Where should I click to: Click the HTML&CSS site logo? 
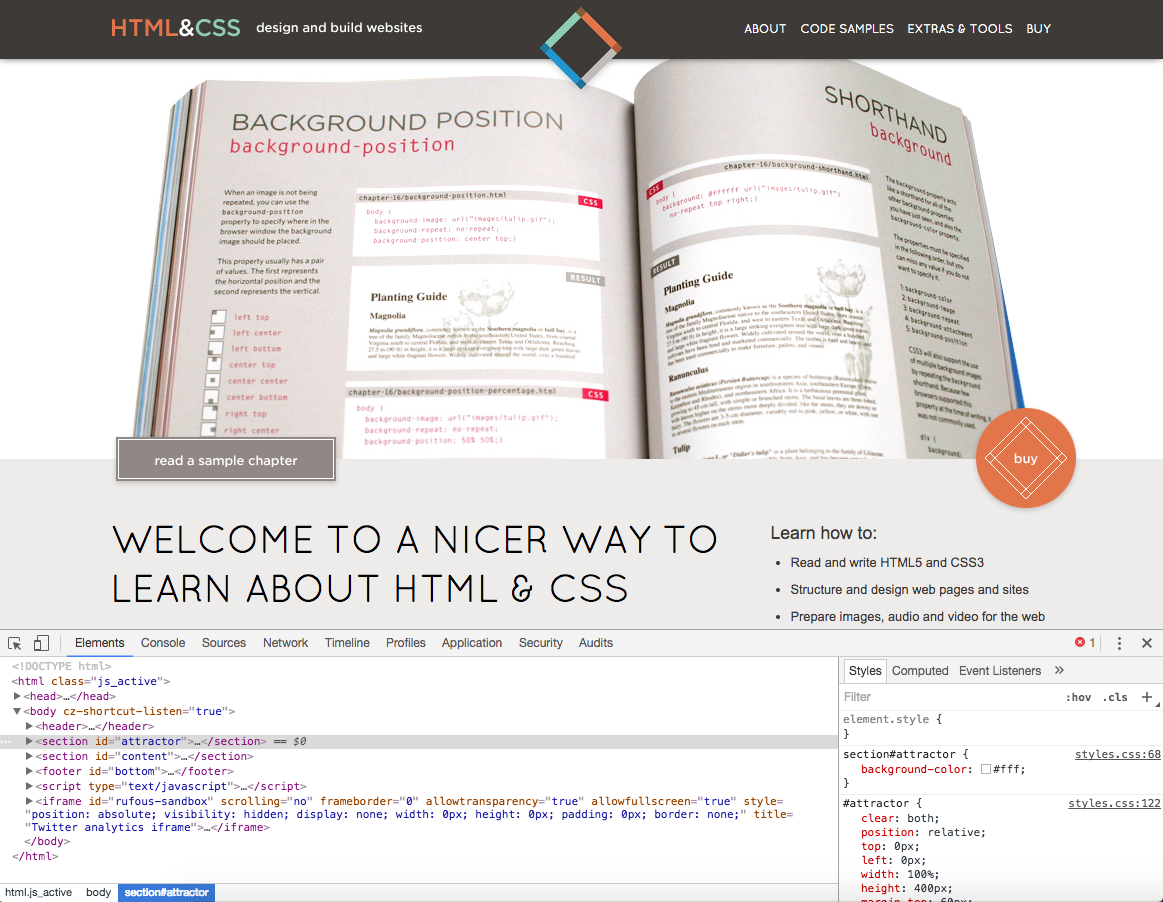click(176, 28)
